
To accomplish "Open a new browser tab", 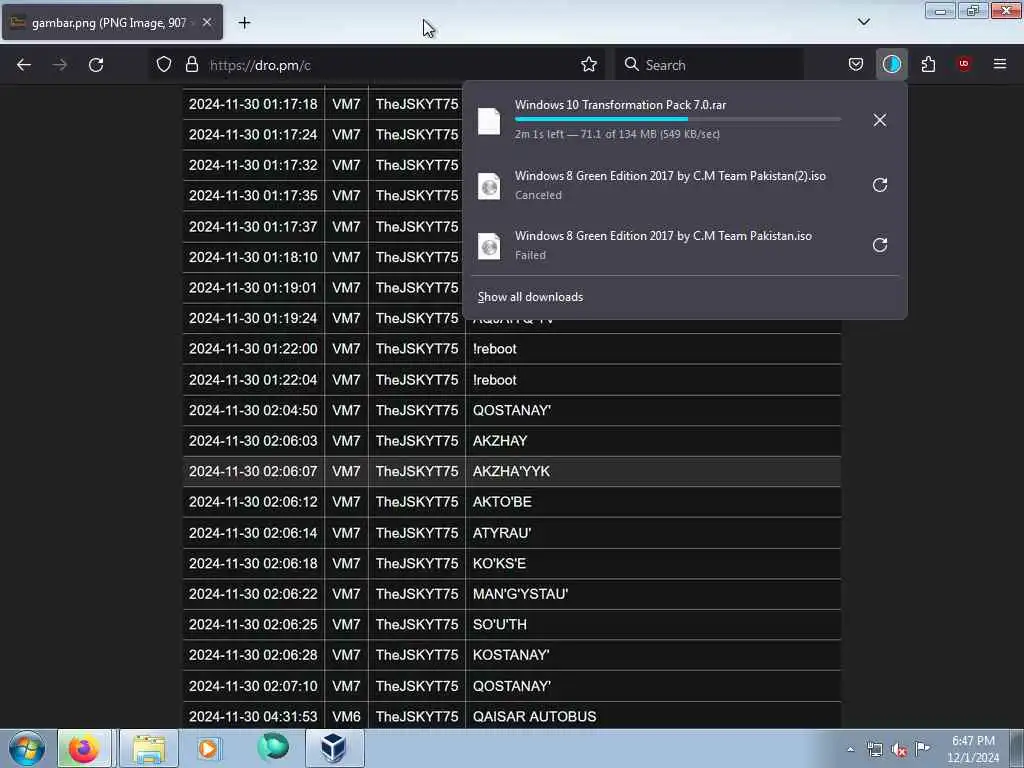I will 244,23.
